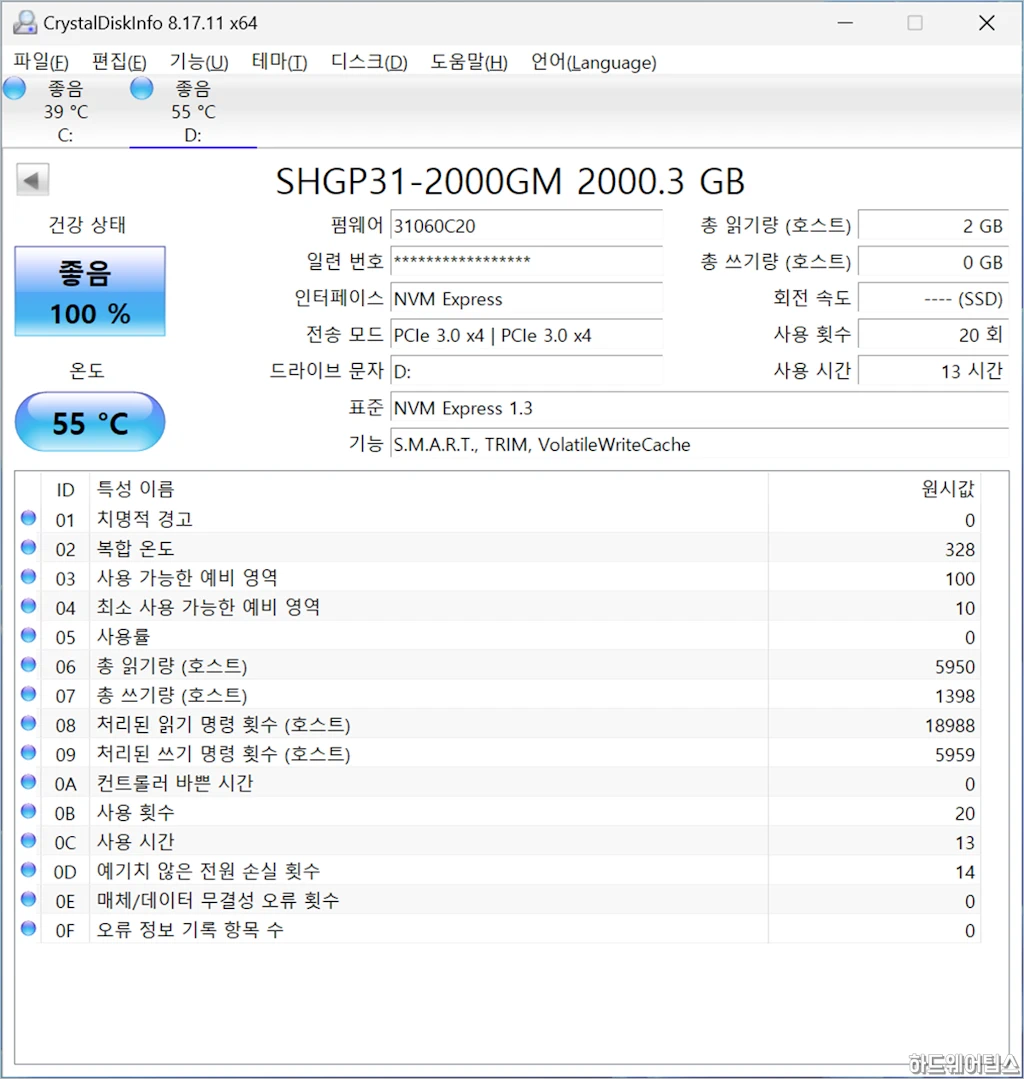The height and width of the screenshot is (1079, 1024).
Task: Open the 편집(E) menu
Action: pos(119,62)
